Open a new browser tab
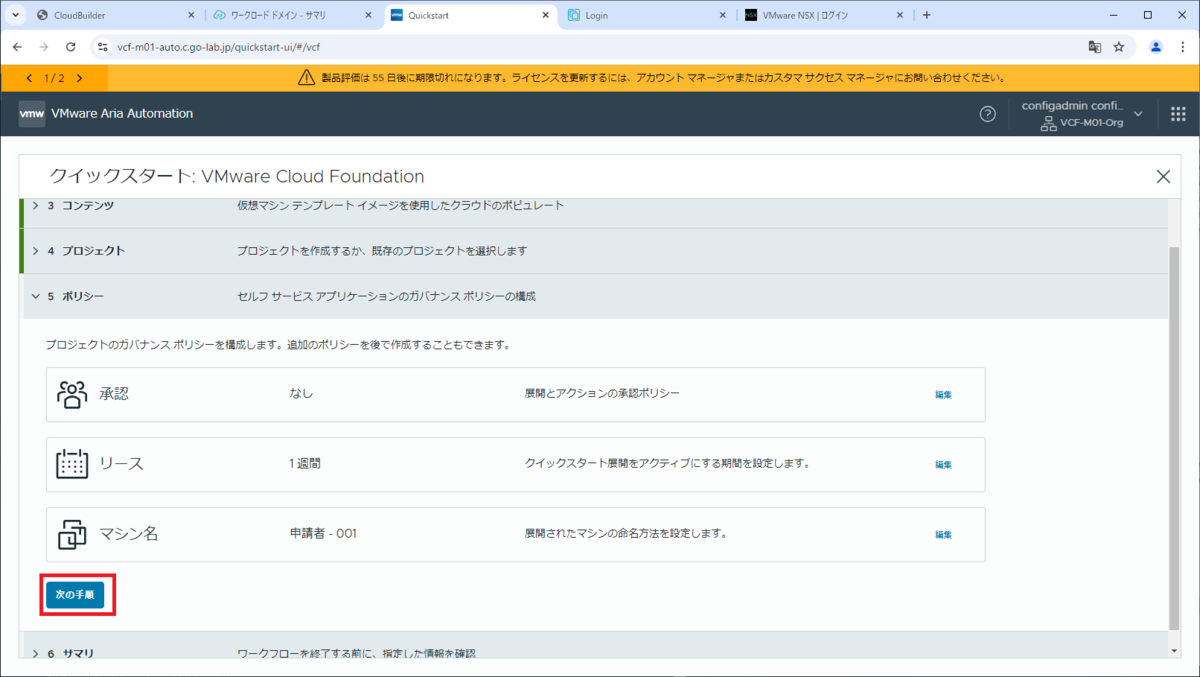 927,15
